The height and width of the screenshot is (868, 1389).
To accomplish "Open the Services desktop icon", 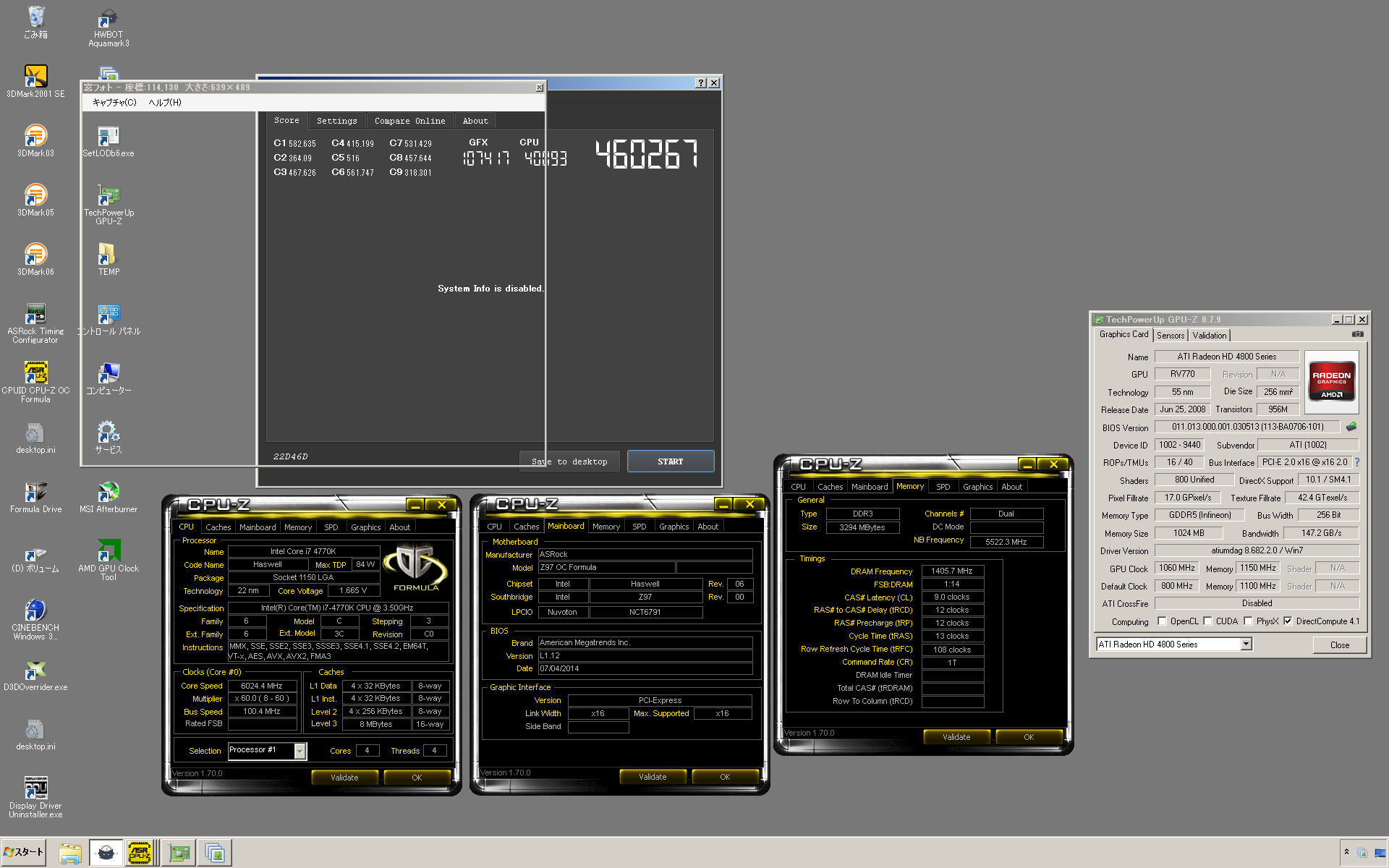I will 109,437.
